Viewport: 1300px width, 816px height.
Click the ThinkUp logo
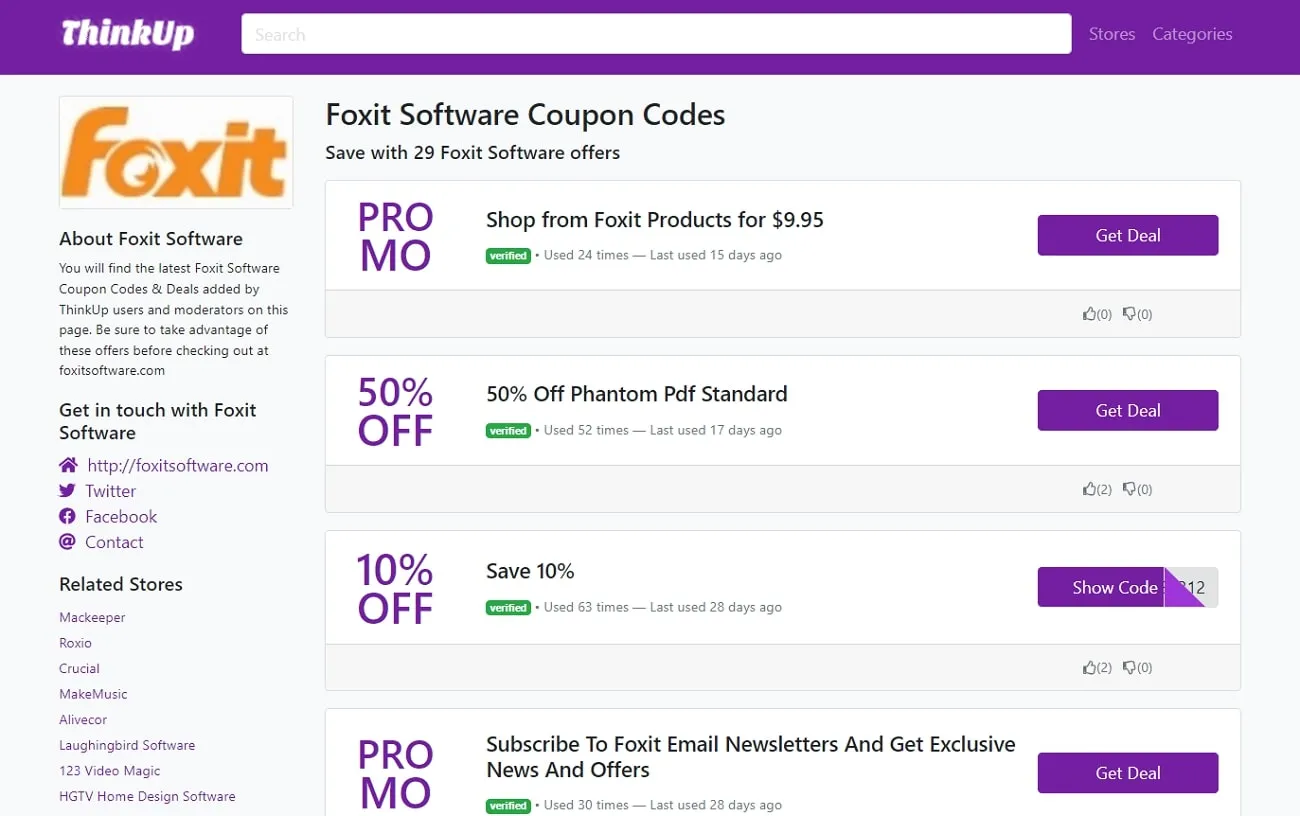[127, 33]
